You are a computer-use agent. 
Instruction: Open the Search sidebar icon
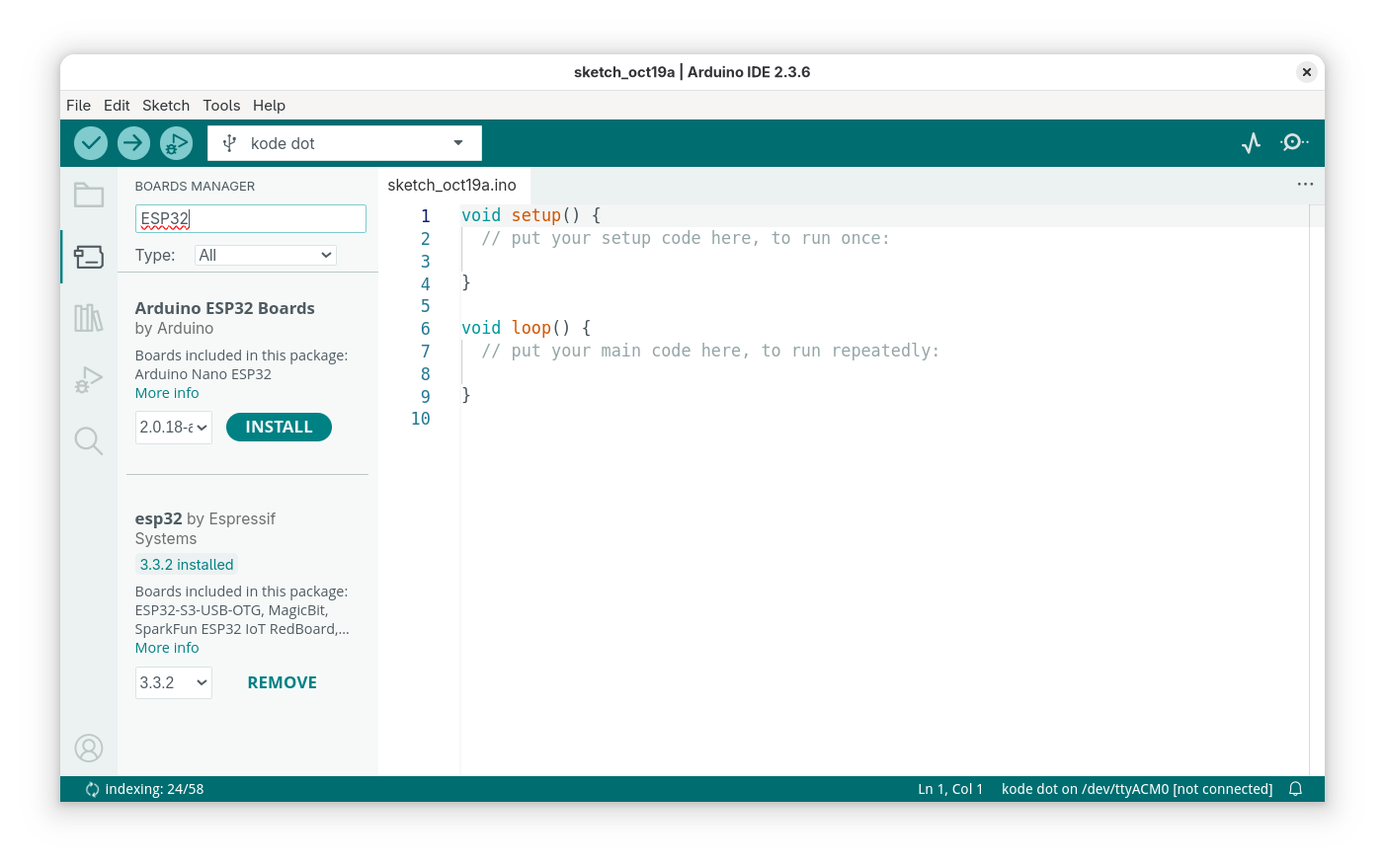click(89, 440)
